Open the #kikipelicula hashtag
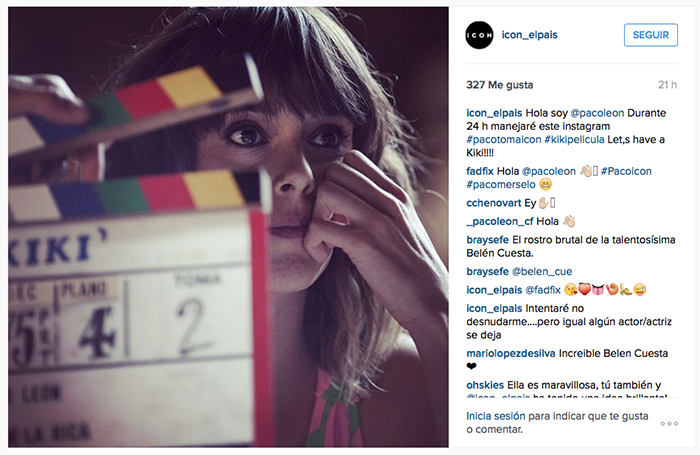The image size is (700, 455). point(574,140)
